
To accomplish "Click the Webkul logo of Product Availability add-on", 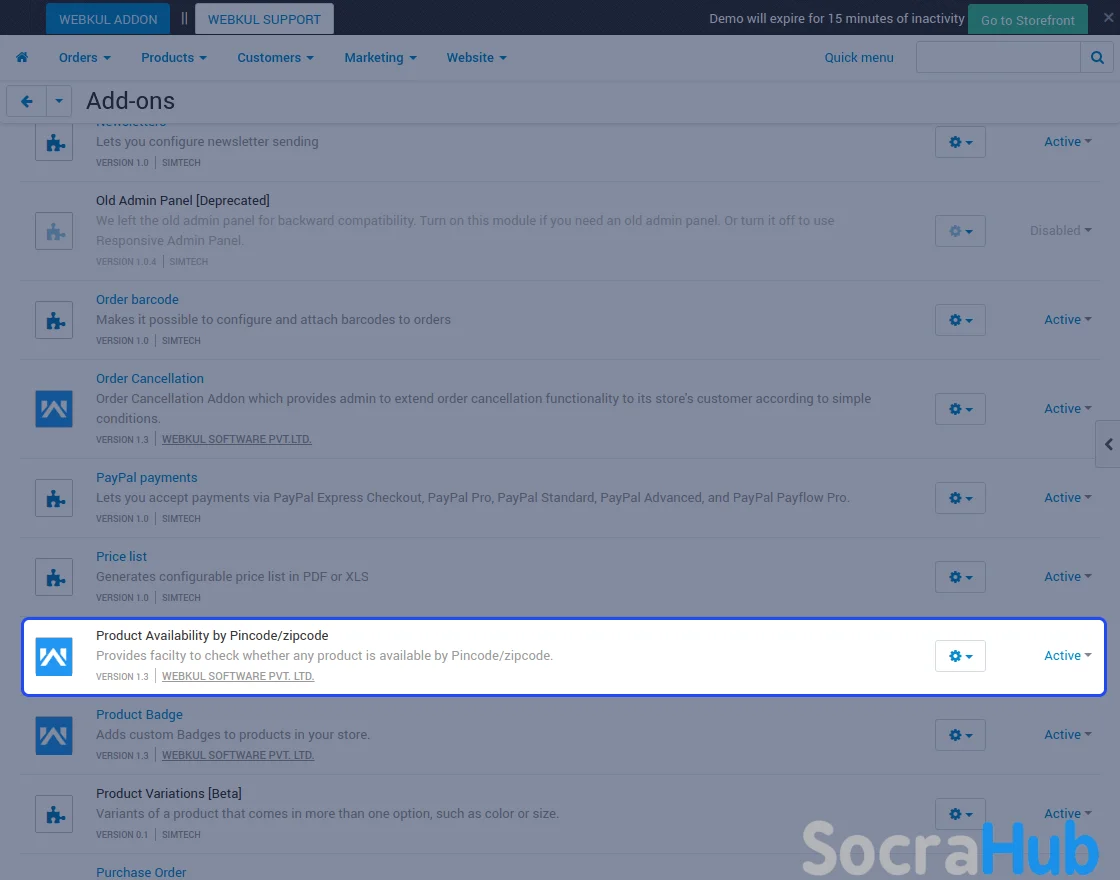I will pos(54,656).
